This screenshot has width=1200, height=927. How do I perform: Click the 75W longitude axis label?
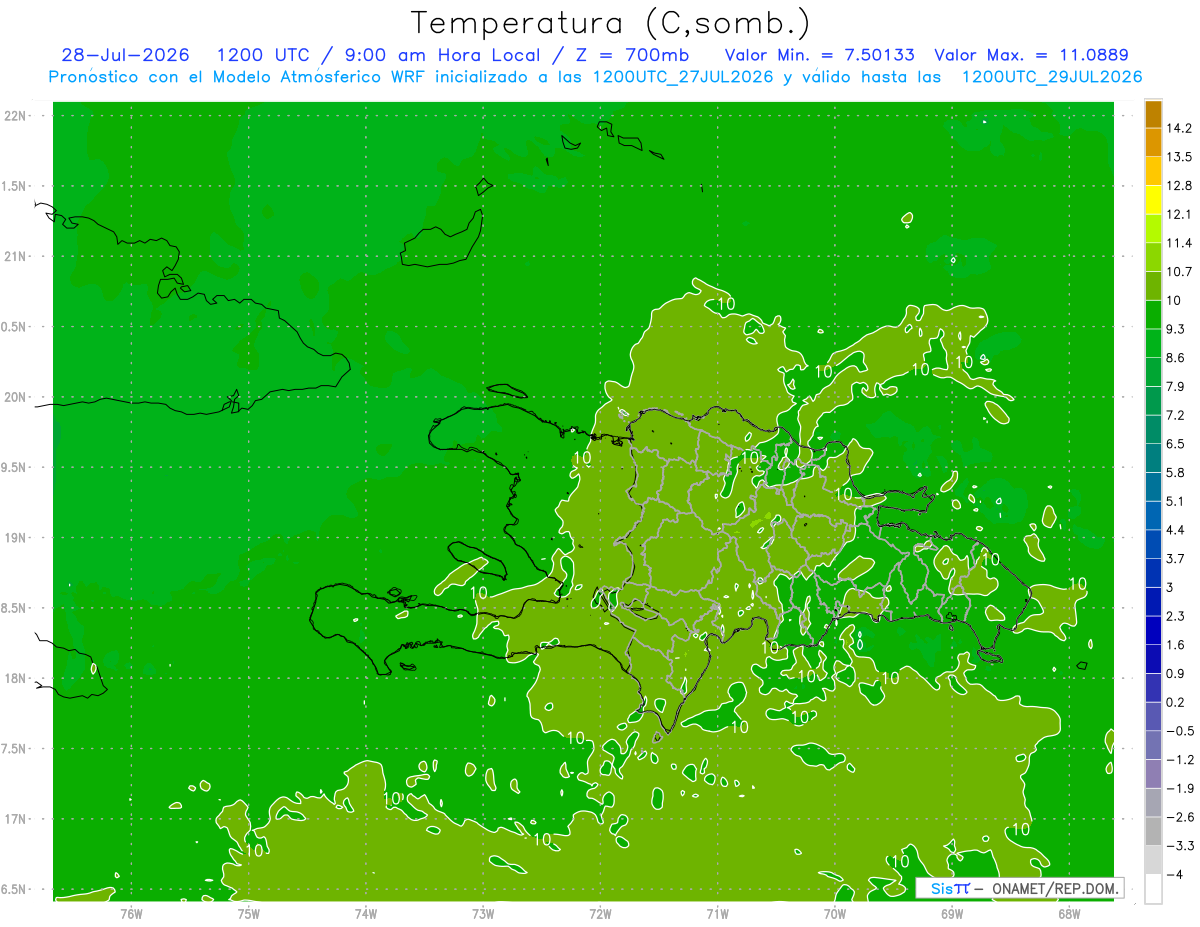coord(248,913)
